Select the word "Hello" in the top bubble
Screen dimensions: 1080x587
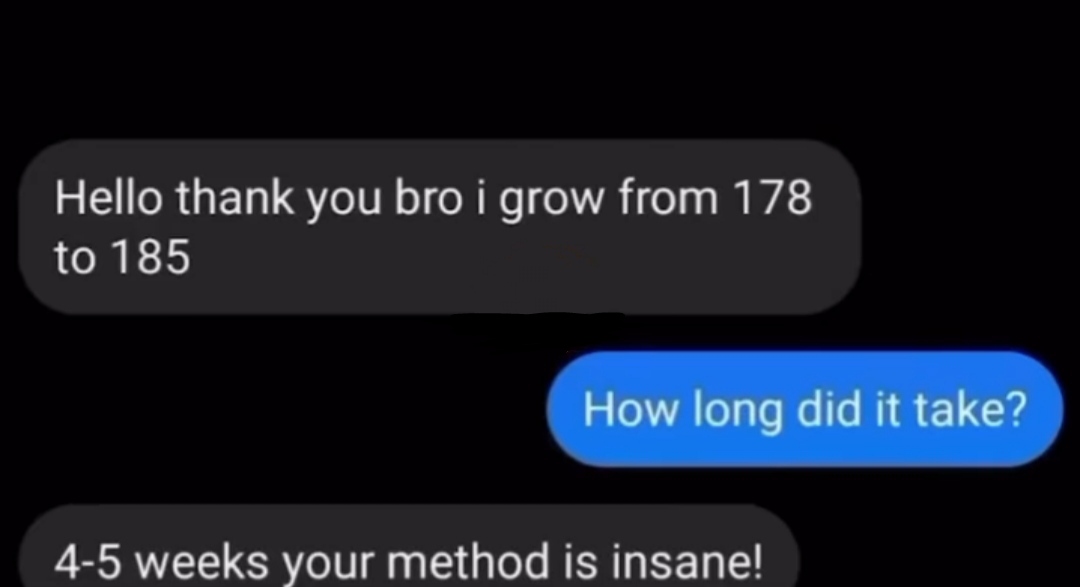tap(109, 198)
